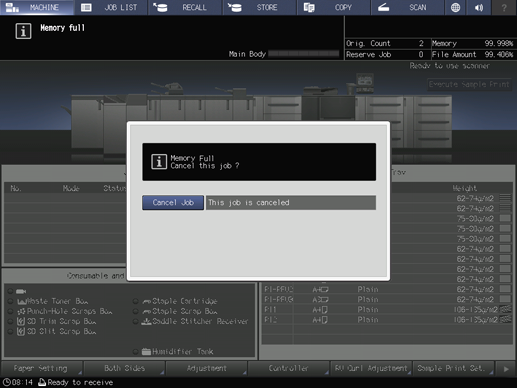Click the SD Trim Scrap Box icon
This screenshot has width=517, height=388.
point(21,322)
